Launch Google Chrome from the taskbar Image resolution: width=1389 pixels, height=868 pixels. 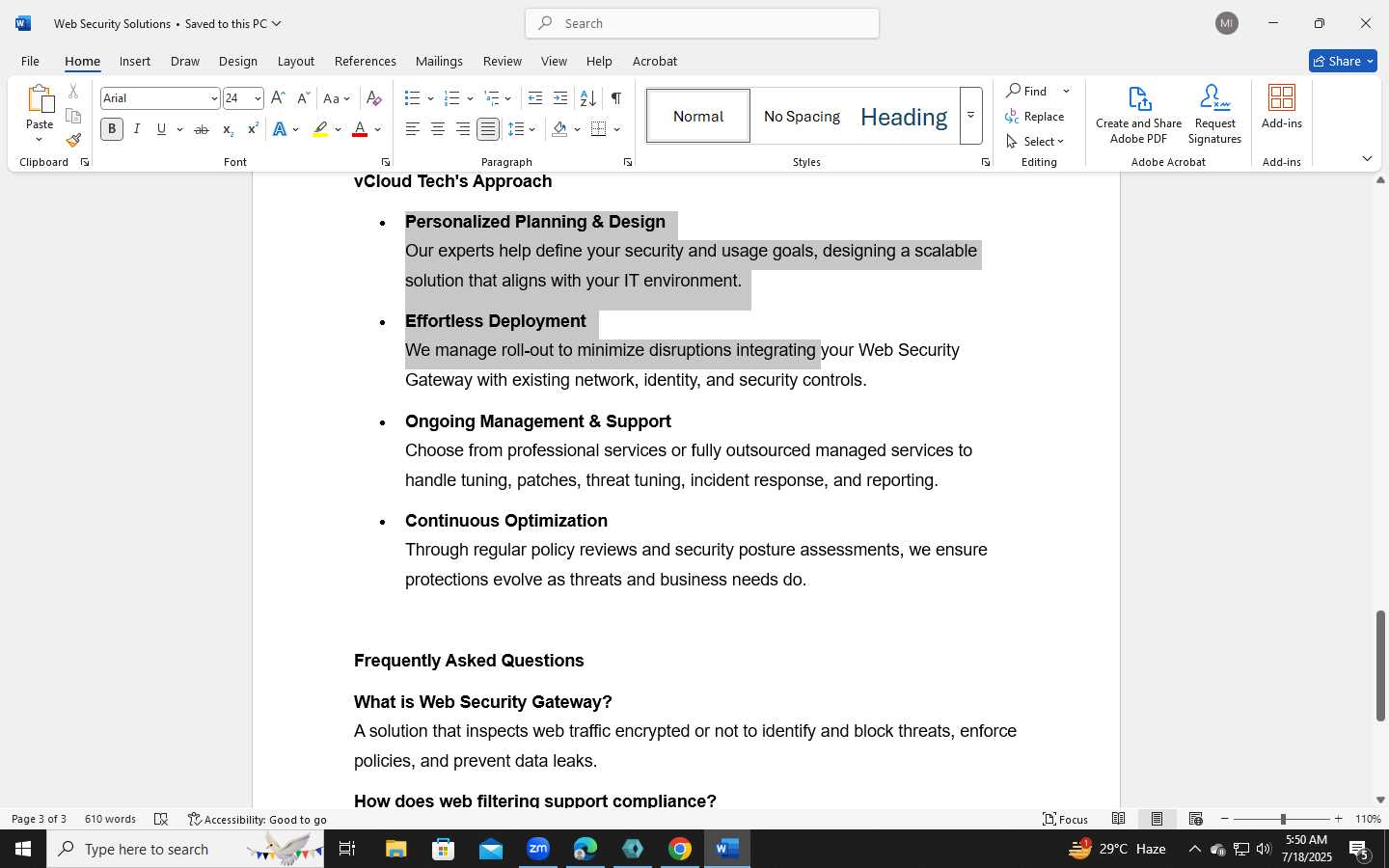(x=680, y=849)
